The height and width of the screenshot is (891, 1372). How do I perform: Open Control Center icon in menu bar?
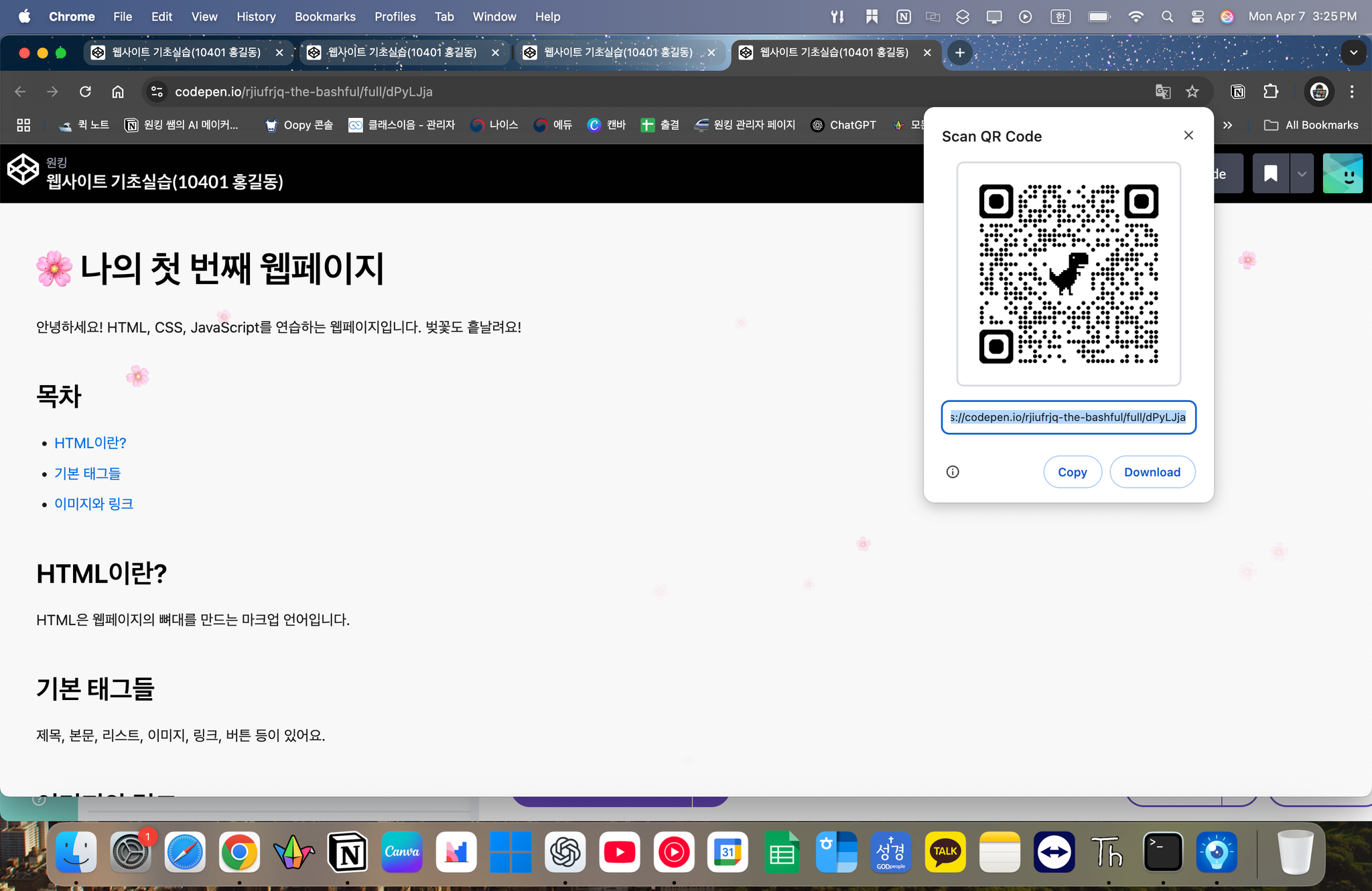[1197, 17]
